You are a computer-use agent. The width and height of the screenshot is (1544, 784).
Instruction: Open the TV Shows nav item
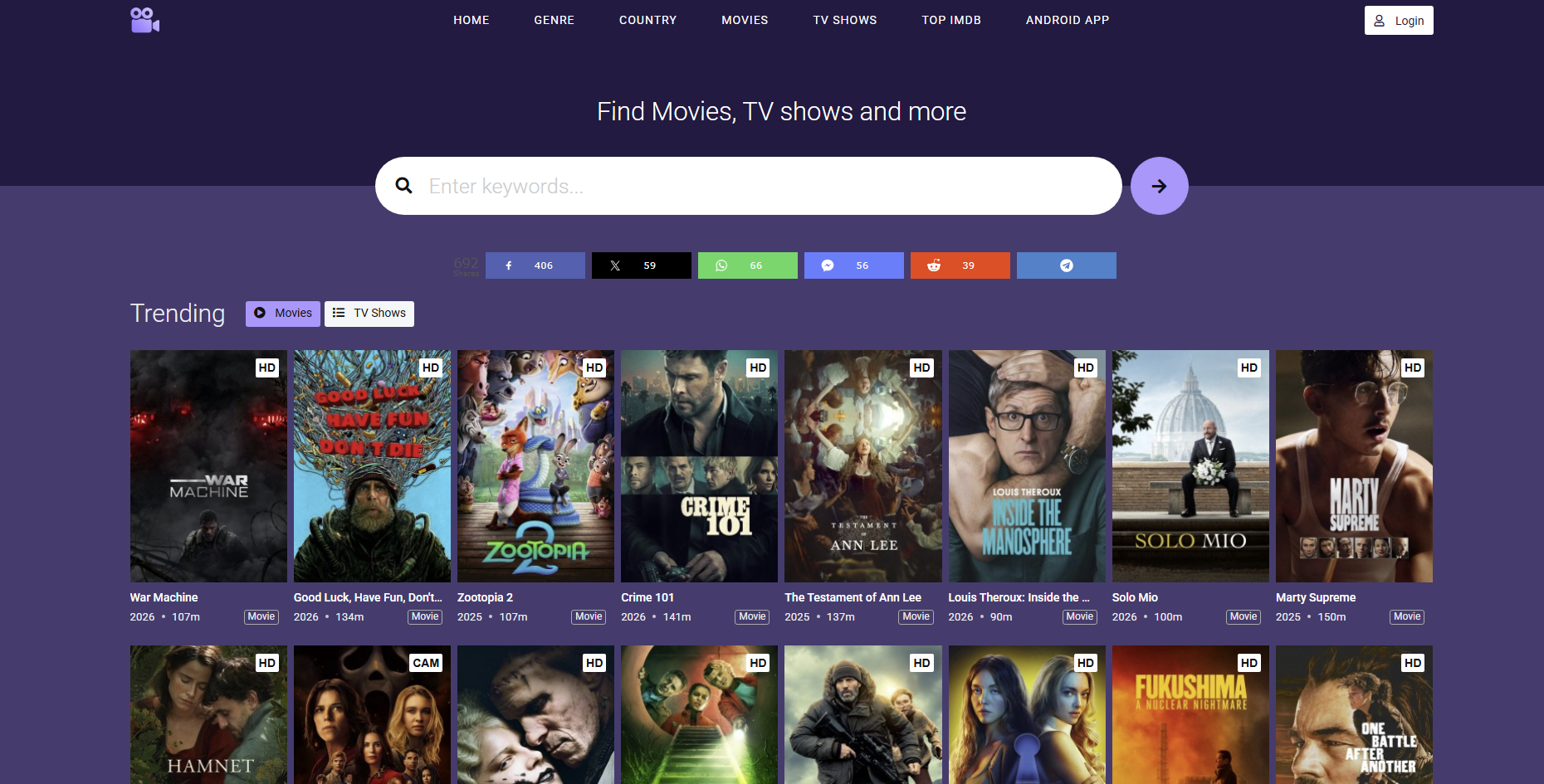pyautogui.click(x=844, y=20)
